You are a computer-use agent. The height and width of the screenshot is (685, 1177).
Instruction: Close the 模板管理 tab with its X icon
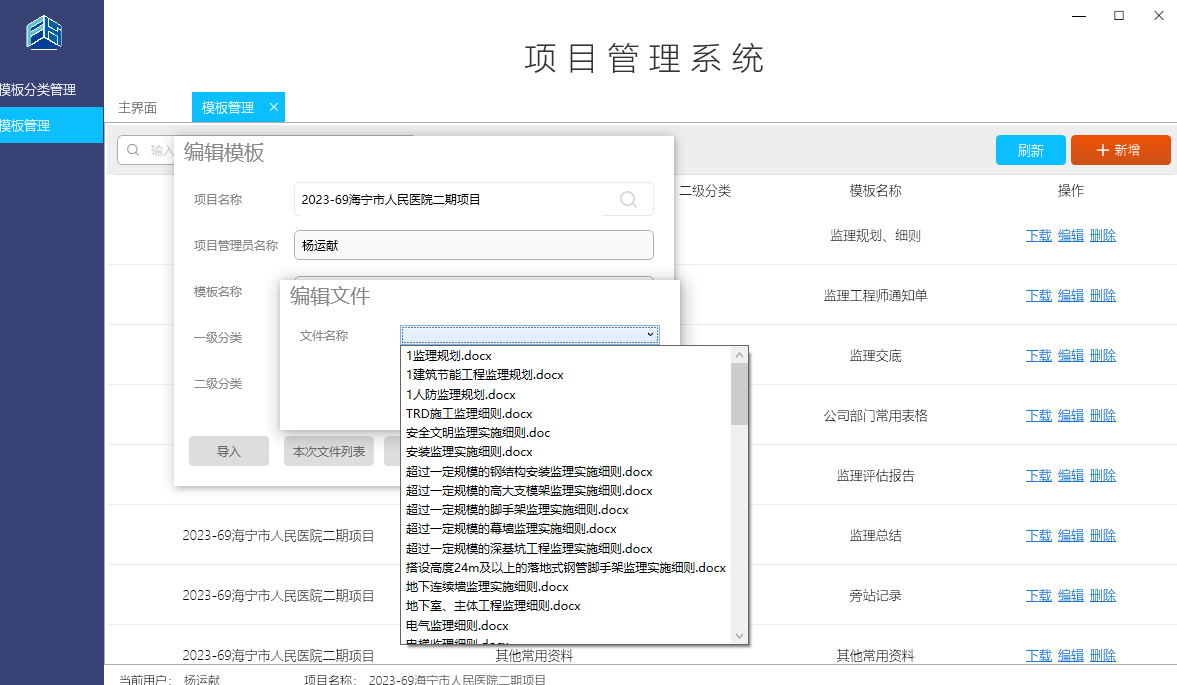tap(274, 107)
